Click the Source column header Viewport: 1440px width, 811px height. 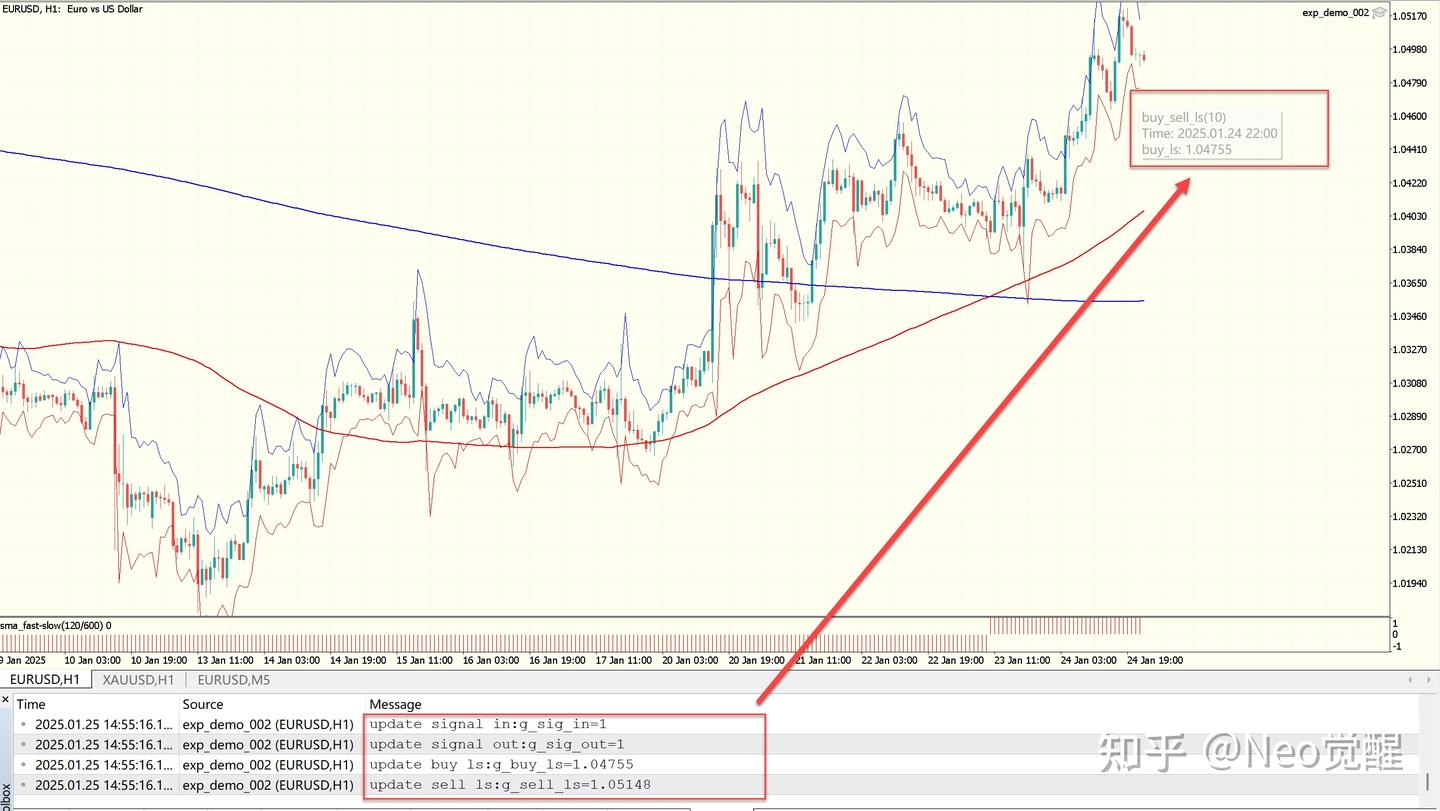click(x=203, y=704)
